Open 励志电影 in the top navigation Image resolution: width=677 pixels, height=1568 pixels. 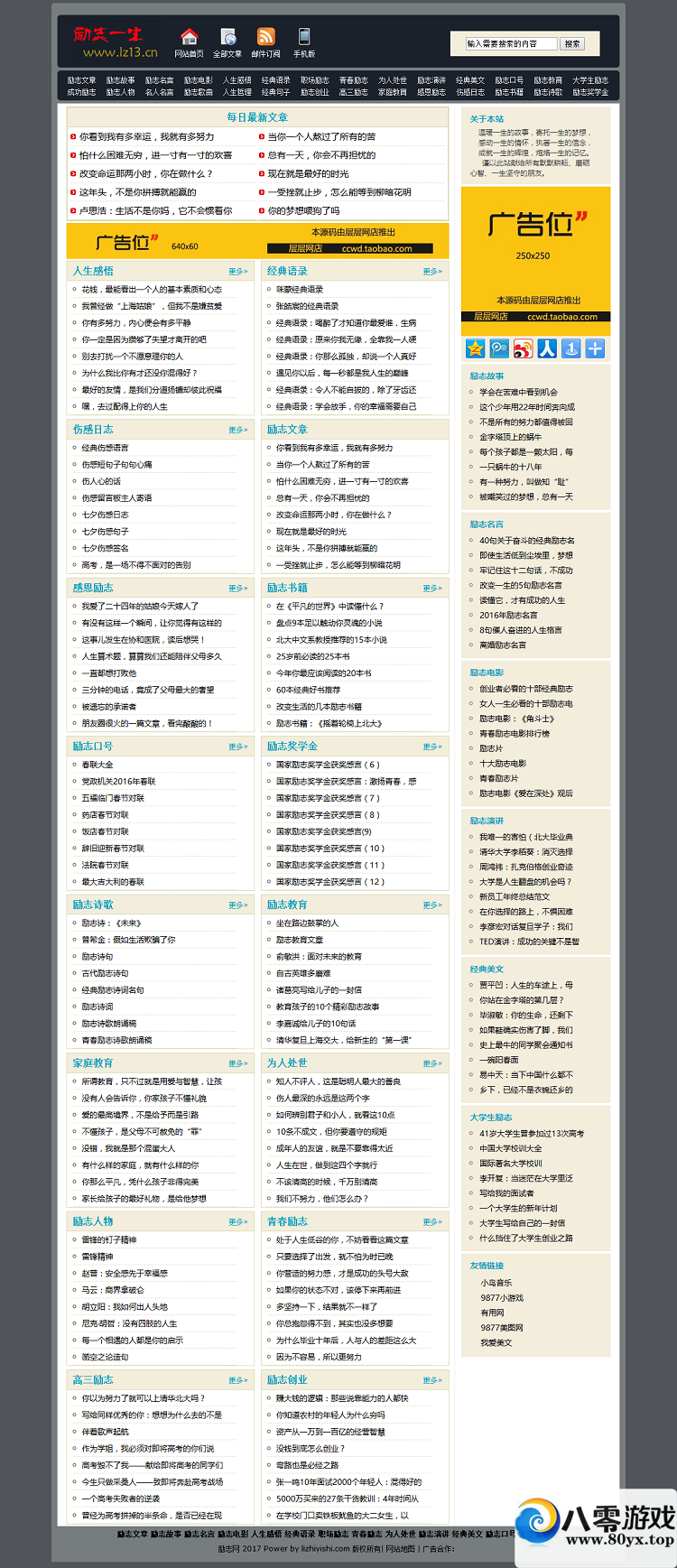coord(199,80)
